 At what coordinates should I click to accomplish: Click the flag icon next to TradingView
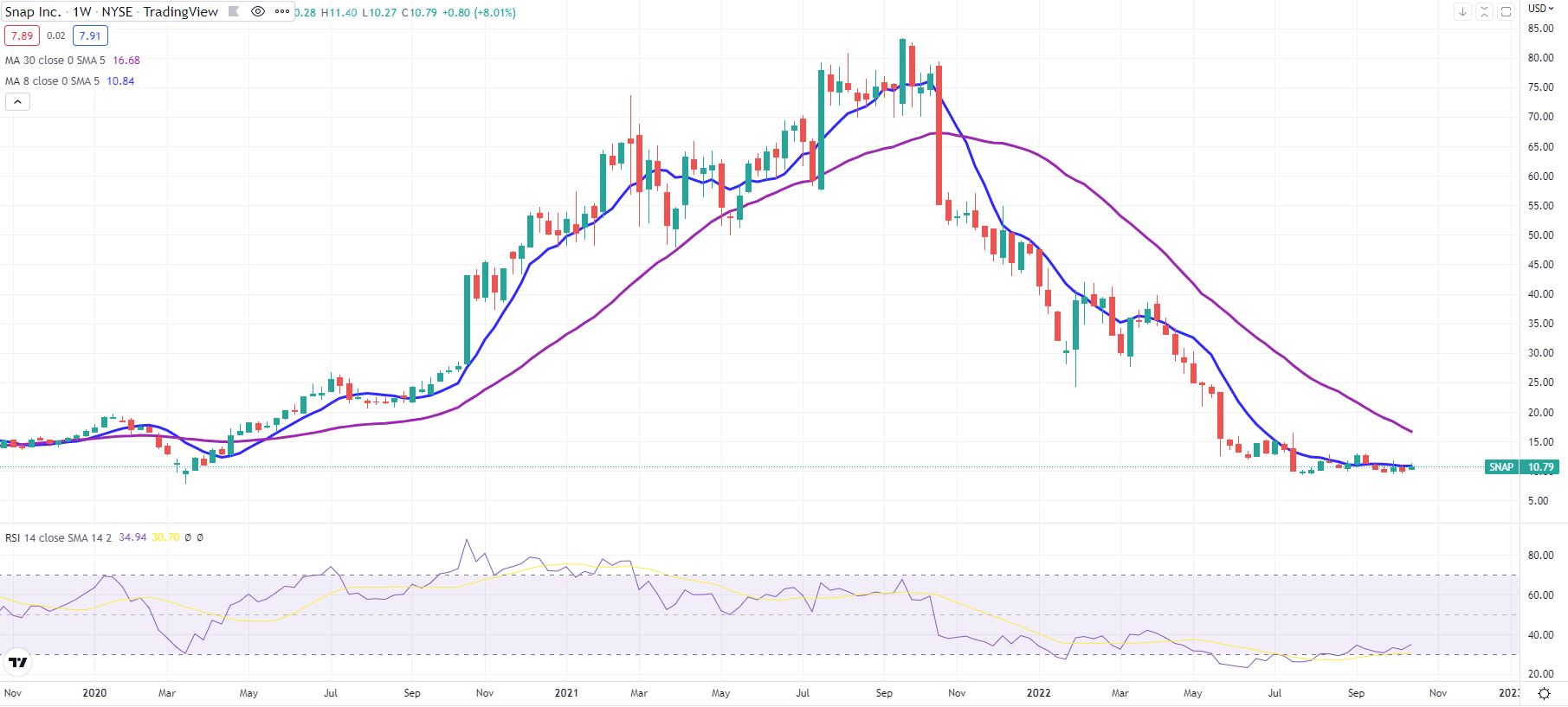coord(234,11)
